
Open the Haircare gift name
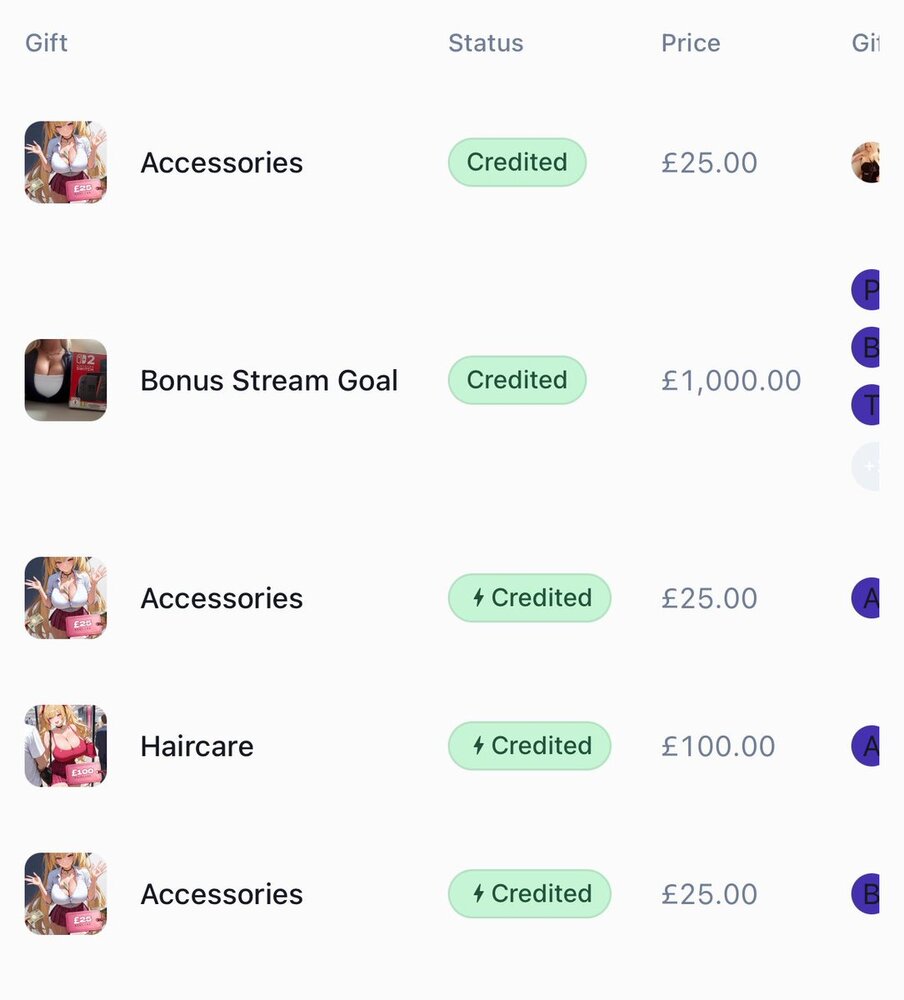(x=197, y=747)
